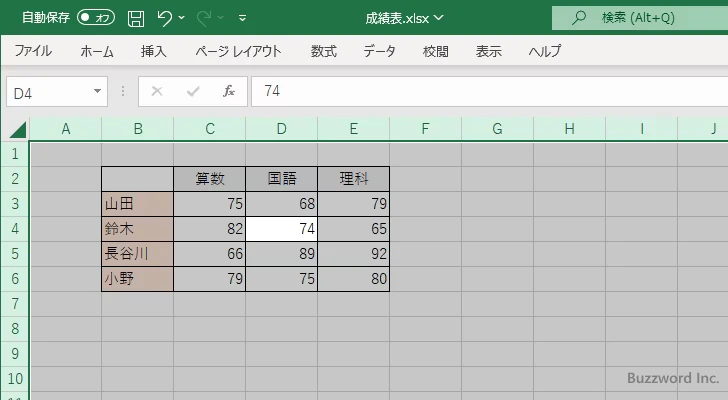Switch to the ヘルプ tab
Viewport: 728px width, 400px height.
click(x=545, y=51)
